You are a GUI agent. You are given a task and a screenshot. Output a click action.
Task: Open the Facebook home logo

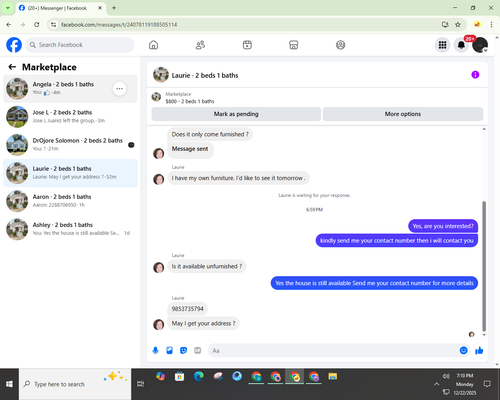[x=14, y=45]
